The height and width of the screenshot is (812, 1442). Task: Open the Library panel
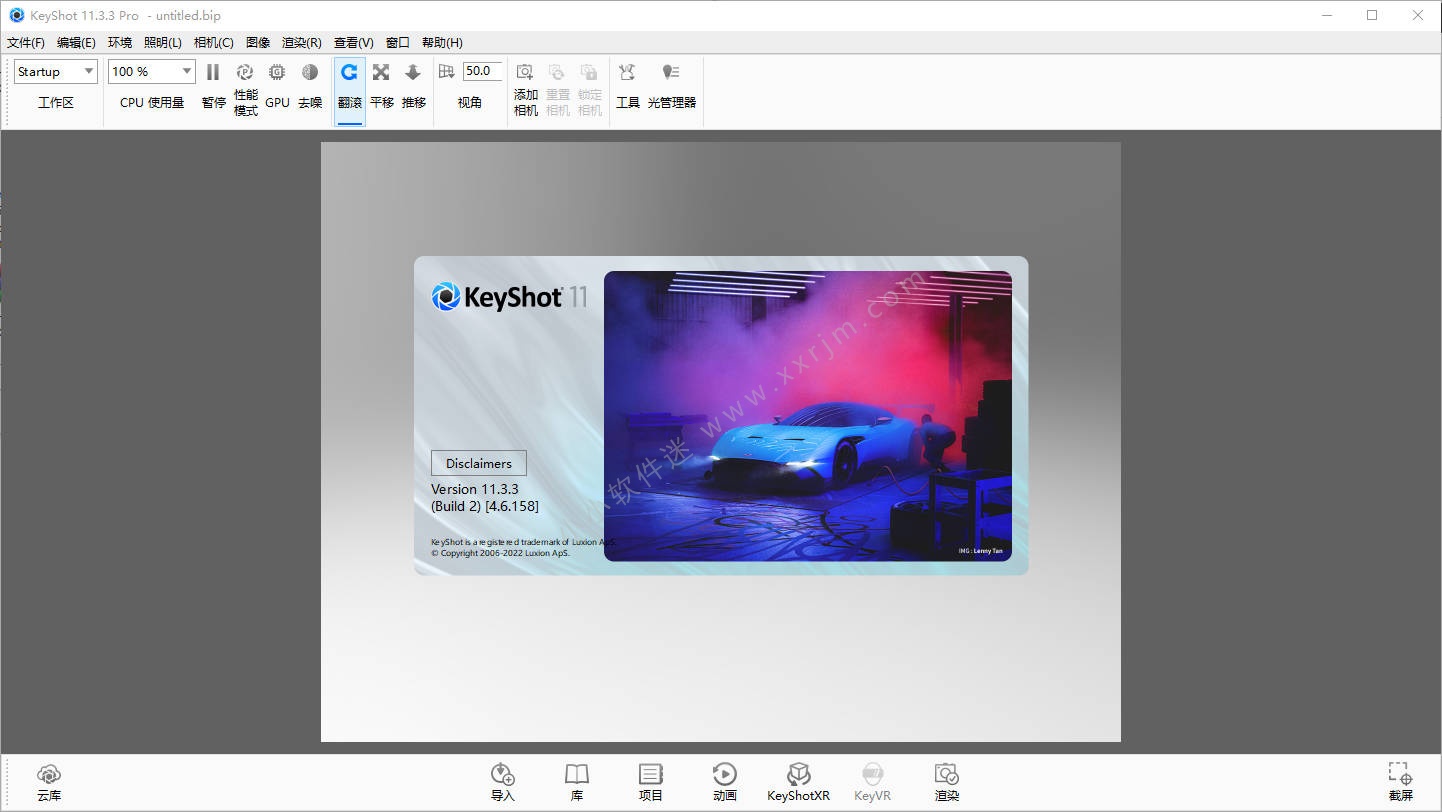click(x=577, y=782)
